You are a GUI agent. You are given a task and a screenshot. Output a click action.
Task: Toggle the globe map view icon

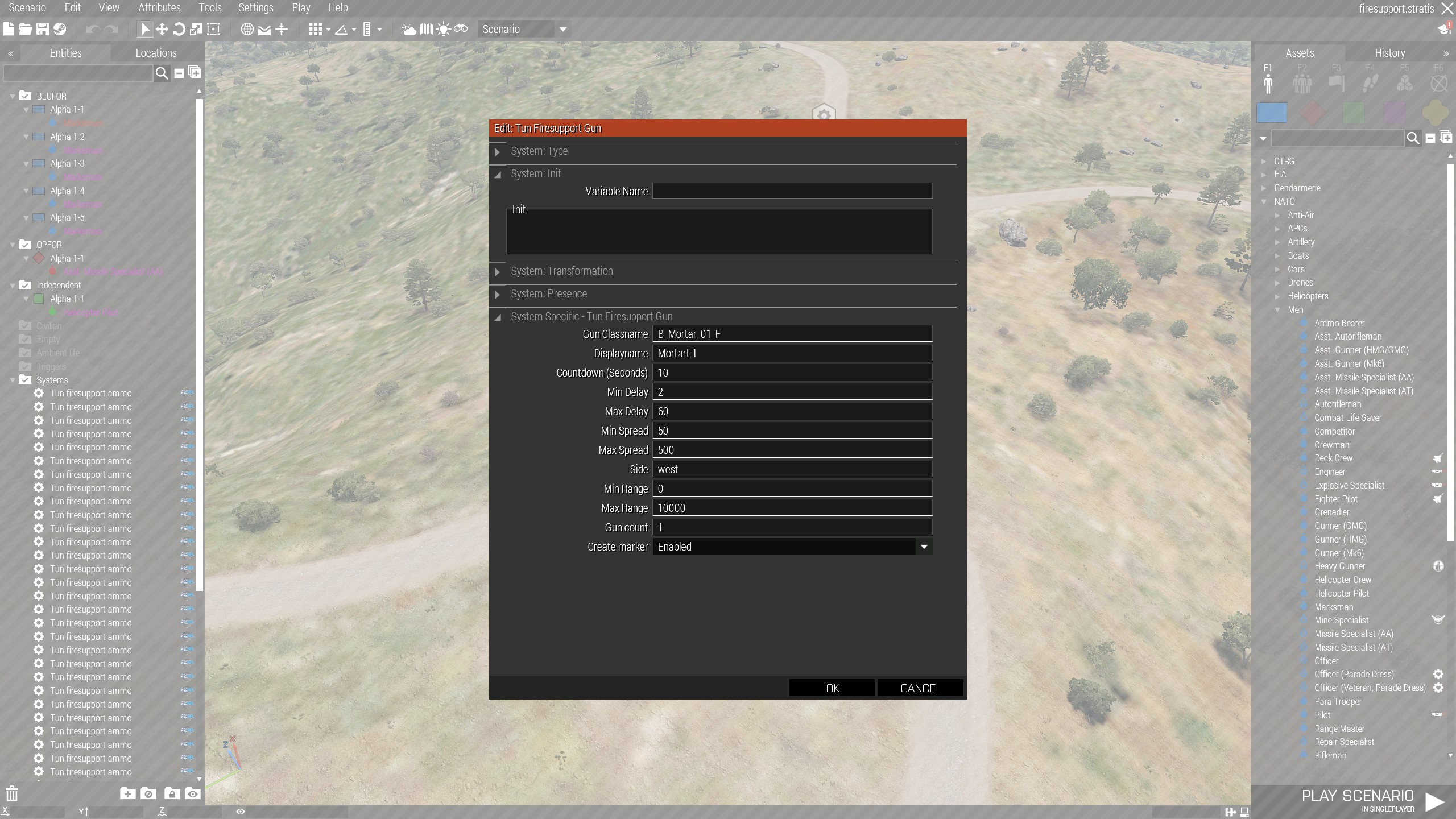click(247, 29)
